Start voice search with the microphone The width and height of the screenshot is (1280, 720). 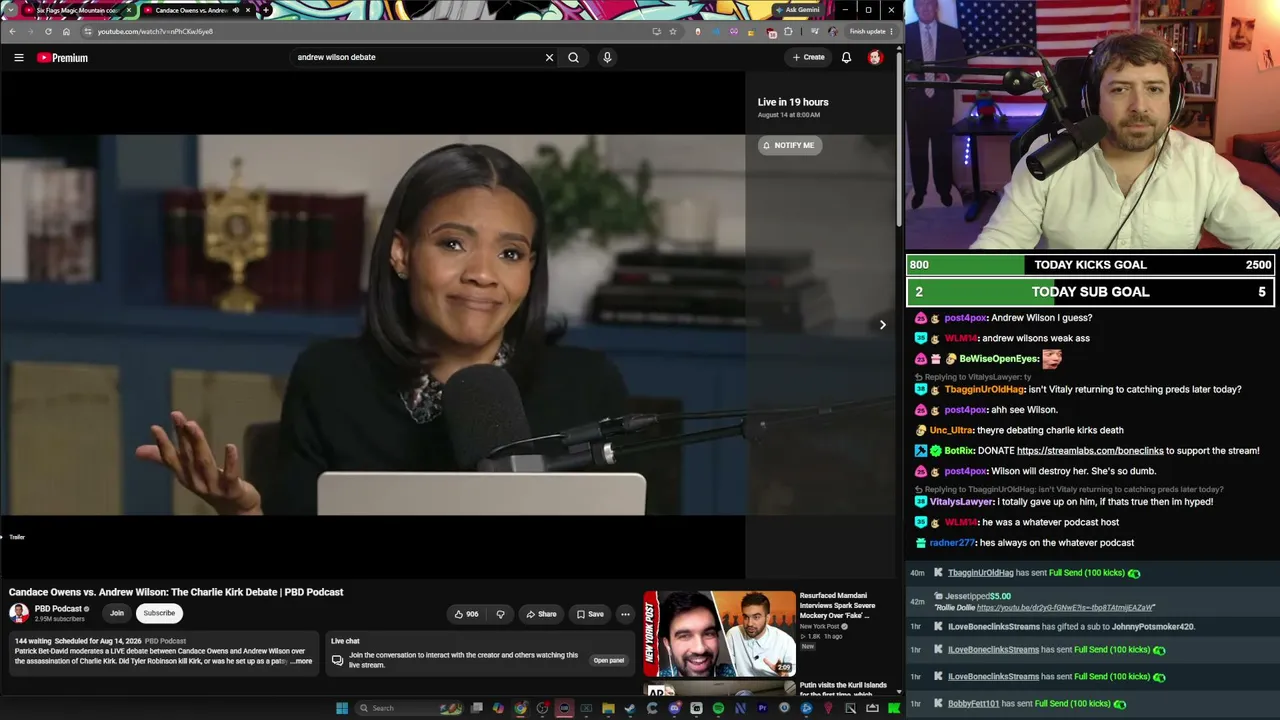(x=607, y=57)
